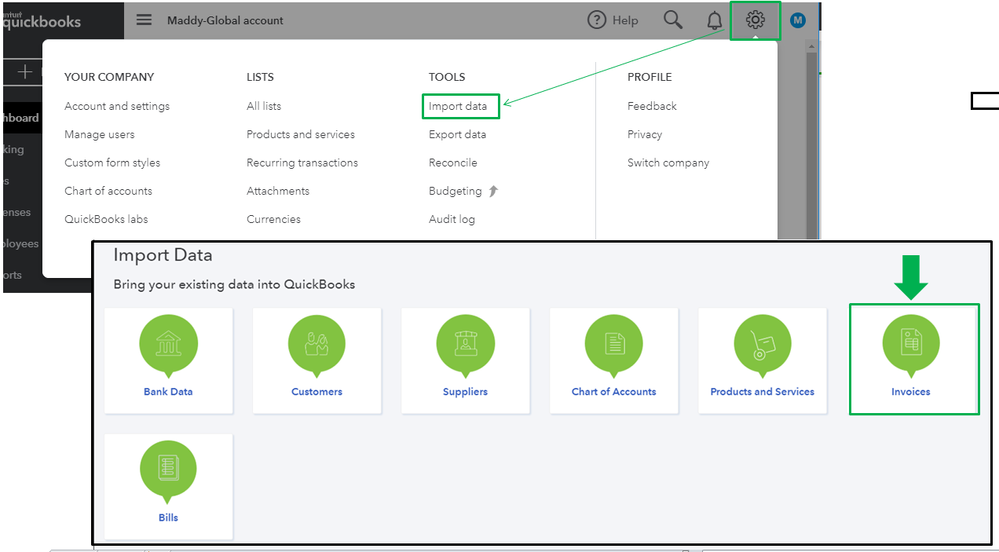Image resolution: width=999 pixels, height=552 pixels.
Task: Click the search magnifier icon
Action: point(673,20)
